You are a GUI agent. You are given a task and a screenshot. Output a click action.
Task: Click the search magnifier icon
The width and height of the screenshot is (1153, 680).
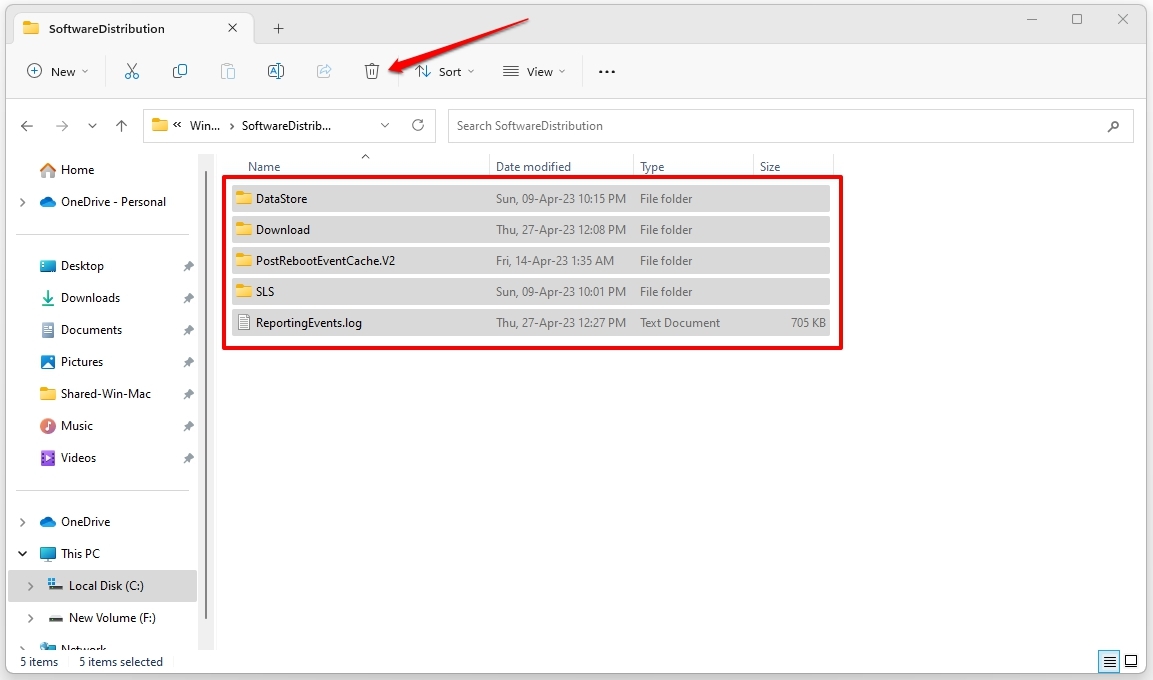point(1113,126)
